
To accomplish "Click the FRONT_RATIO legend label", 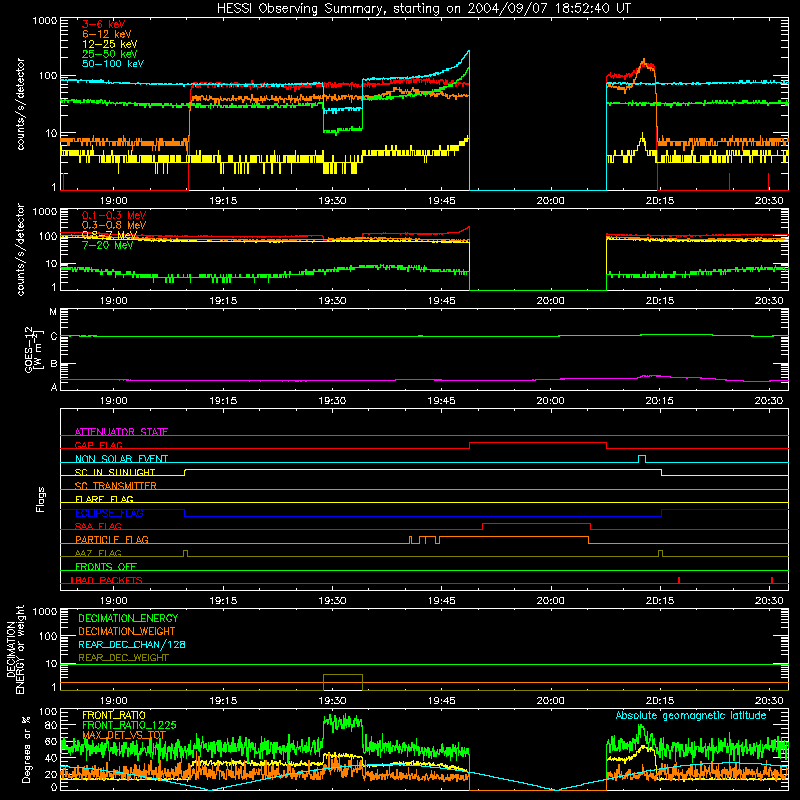I will pos(114,715).
